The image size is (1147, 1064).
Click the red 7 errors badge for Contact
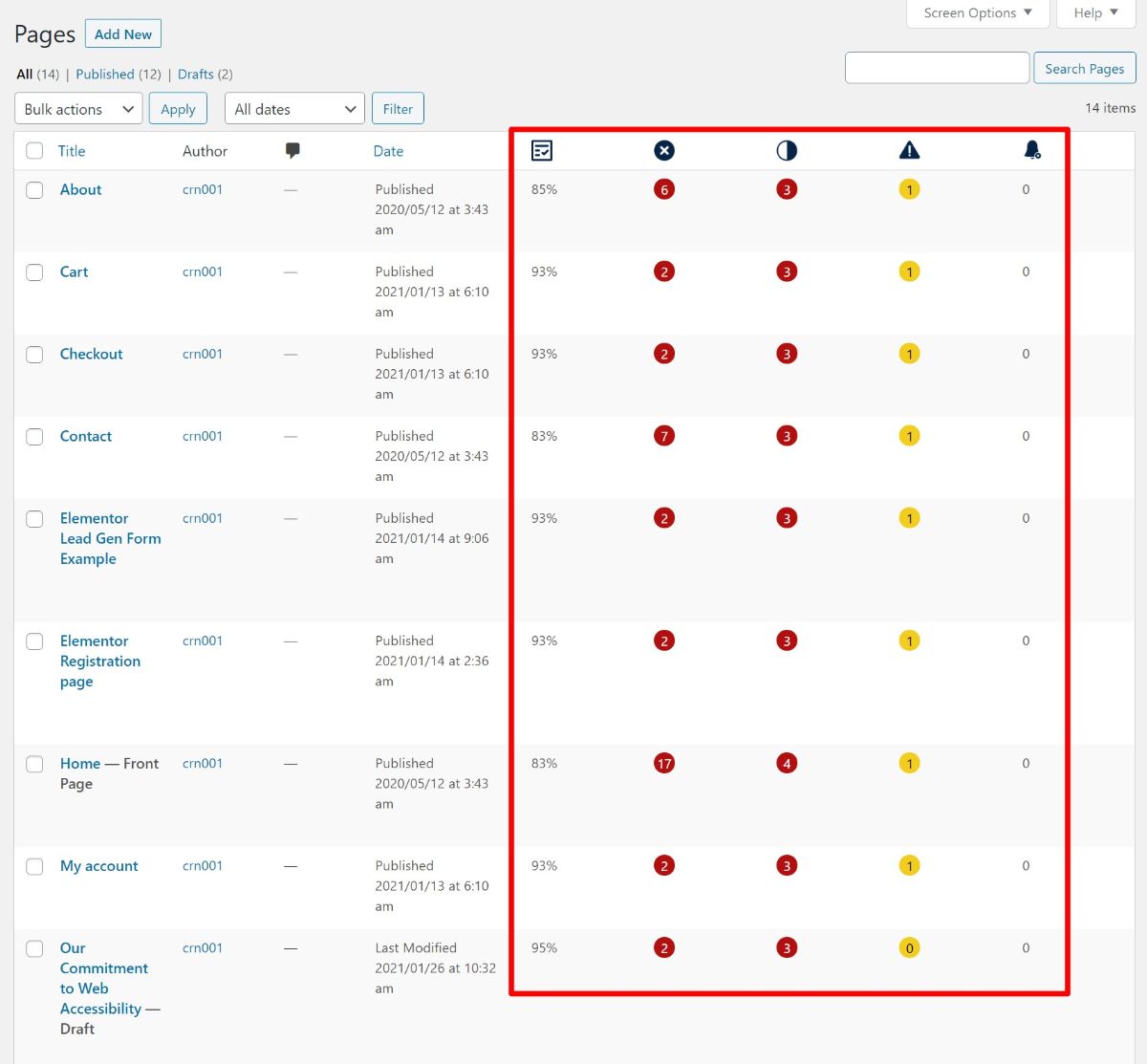pos(664,436)
